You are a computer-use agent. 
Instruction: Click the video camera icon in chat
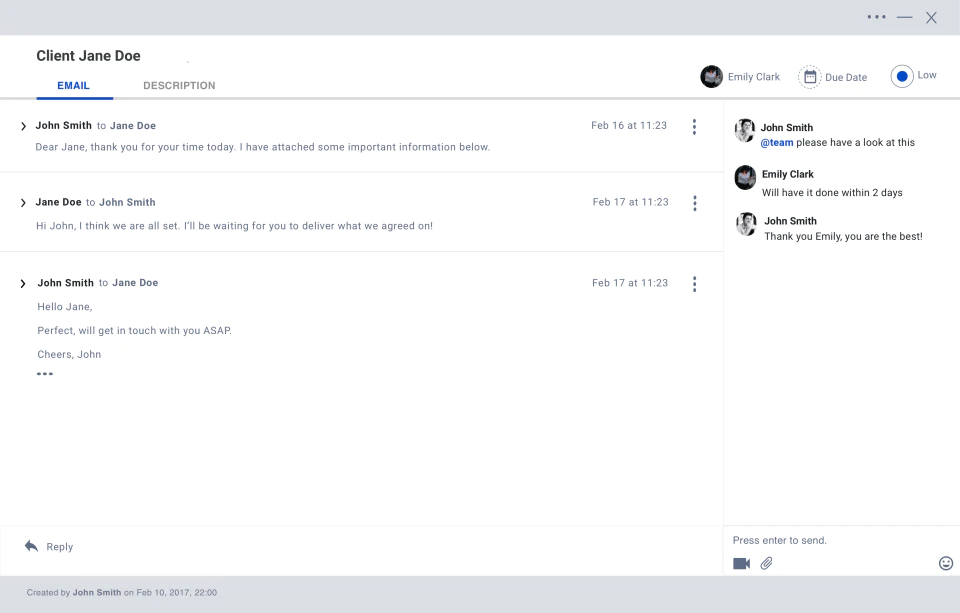741,563
